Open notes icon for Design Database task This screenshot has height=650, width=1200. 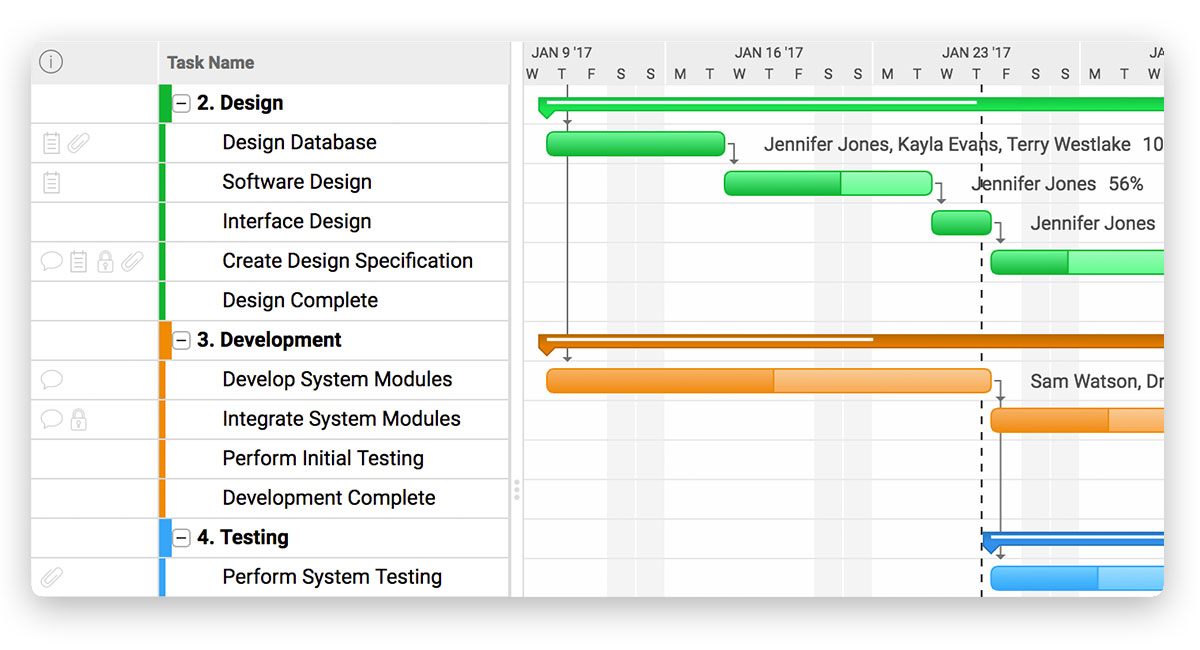(x=52, y=143)
